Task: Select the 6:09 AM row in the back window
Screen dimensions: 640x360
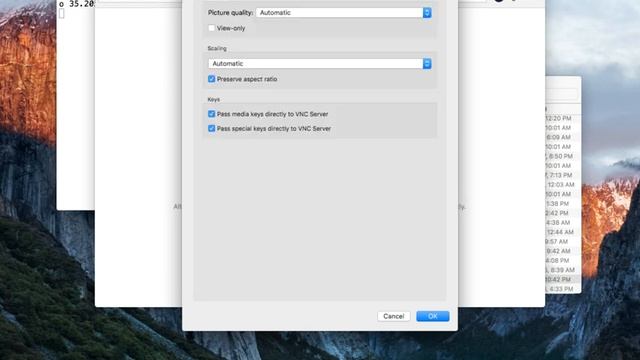Action: [x=563, y=137]
